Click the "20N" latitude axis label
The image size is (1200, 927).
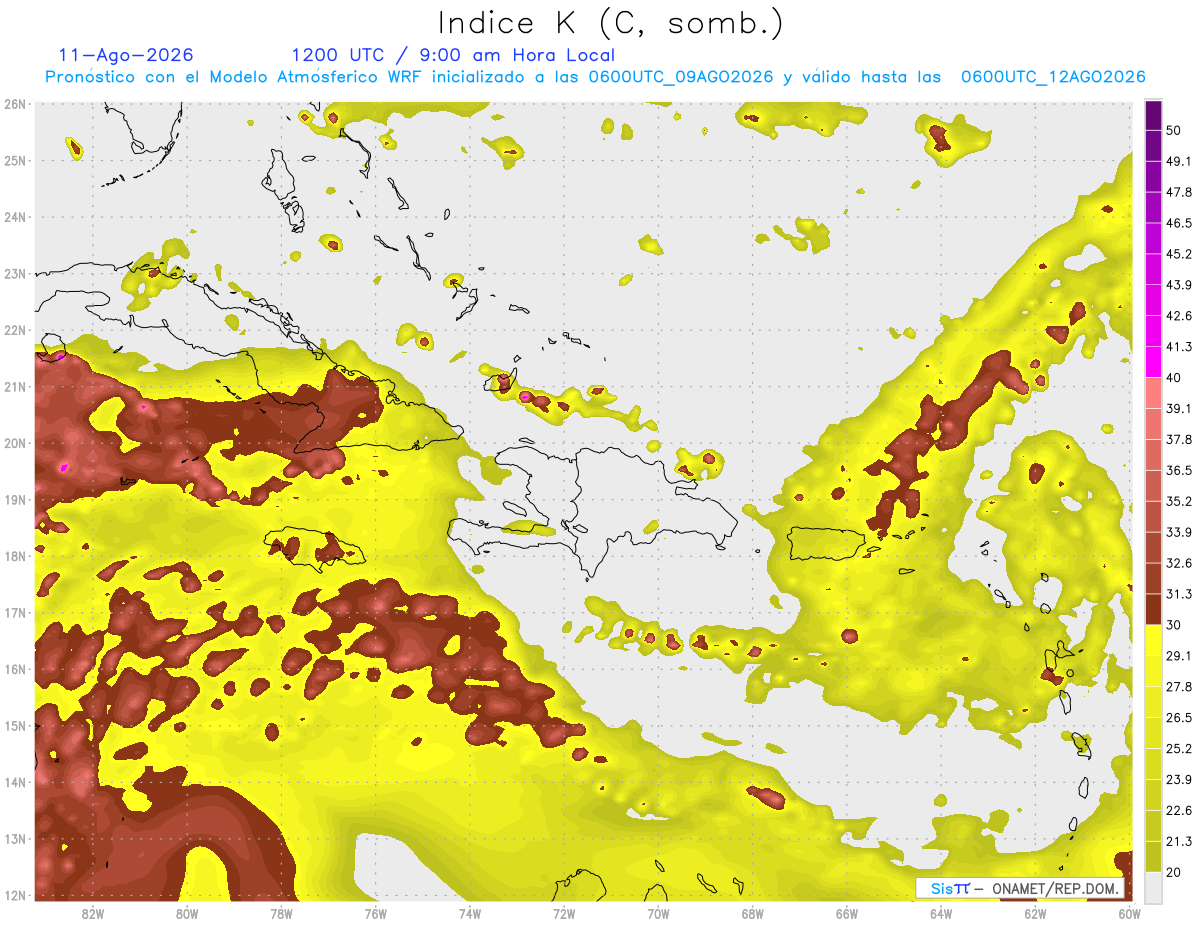14,443
